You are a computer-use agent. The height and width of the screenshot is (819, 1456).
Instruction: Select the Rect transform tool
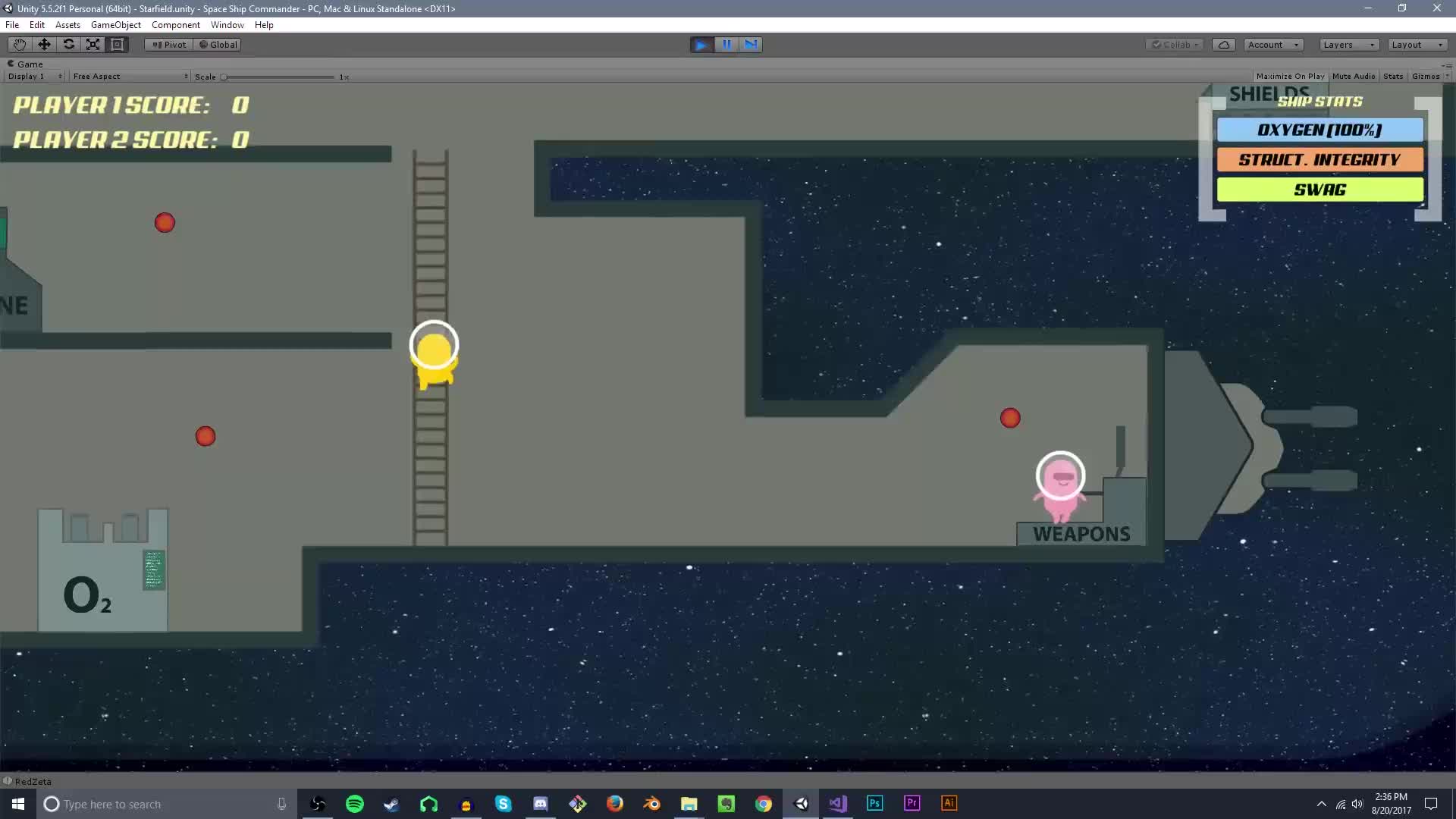click(118, 45)
